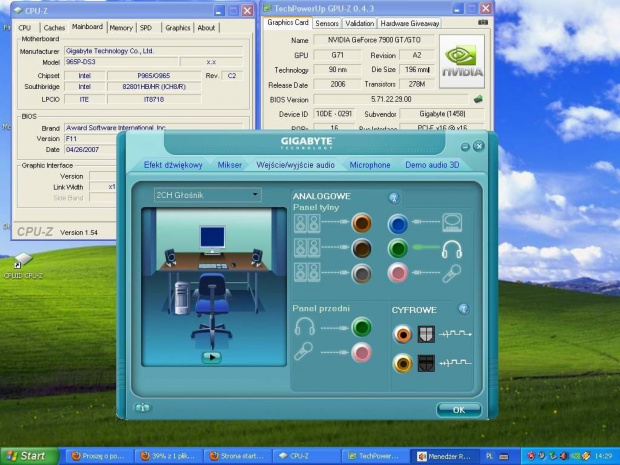Switch to 'Proszę o po...' taskbar window
This screenshot has width=620, height=465.
pos(99,456)
